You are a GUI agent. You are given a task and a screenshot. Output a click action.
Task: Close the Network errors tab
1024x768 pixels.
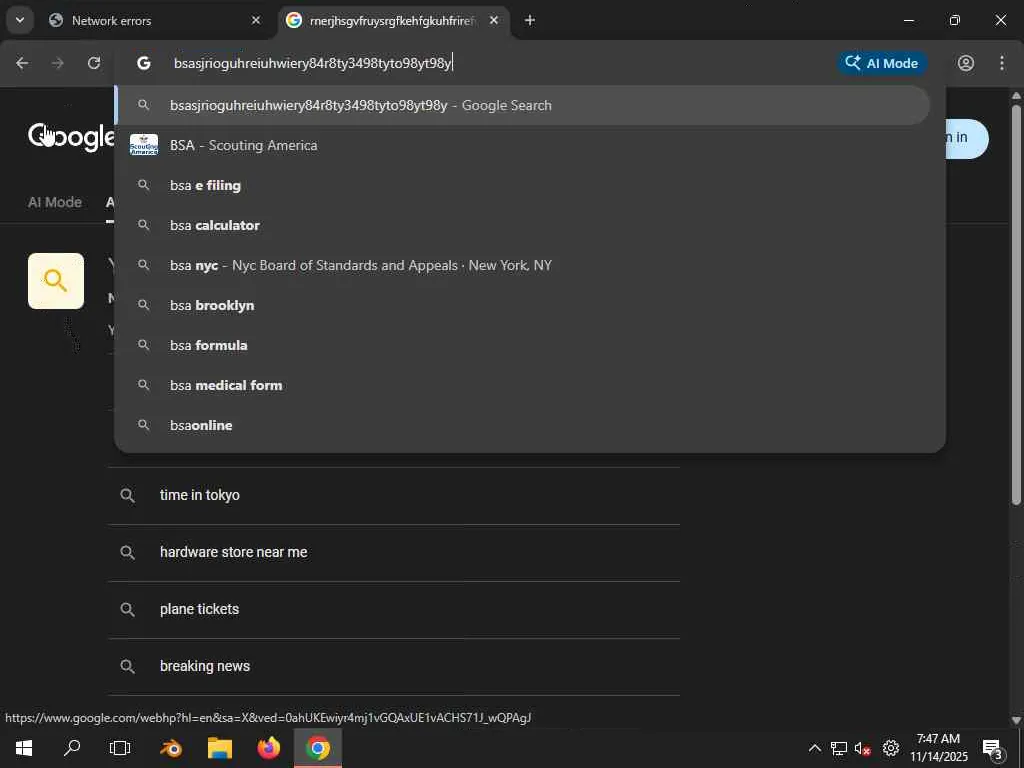pos(256,20)
